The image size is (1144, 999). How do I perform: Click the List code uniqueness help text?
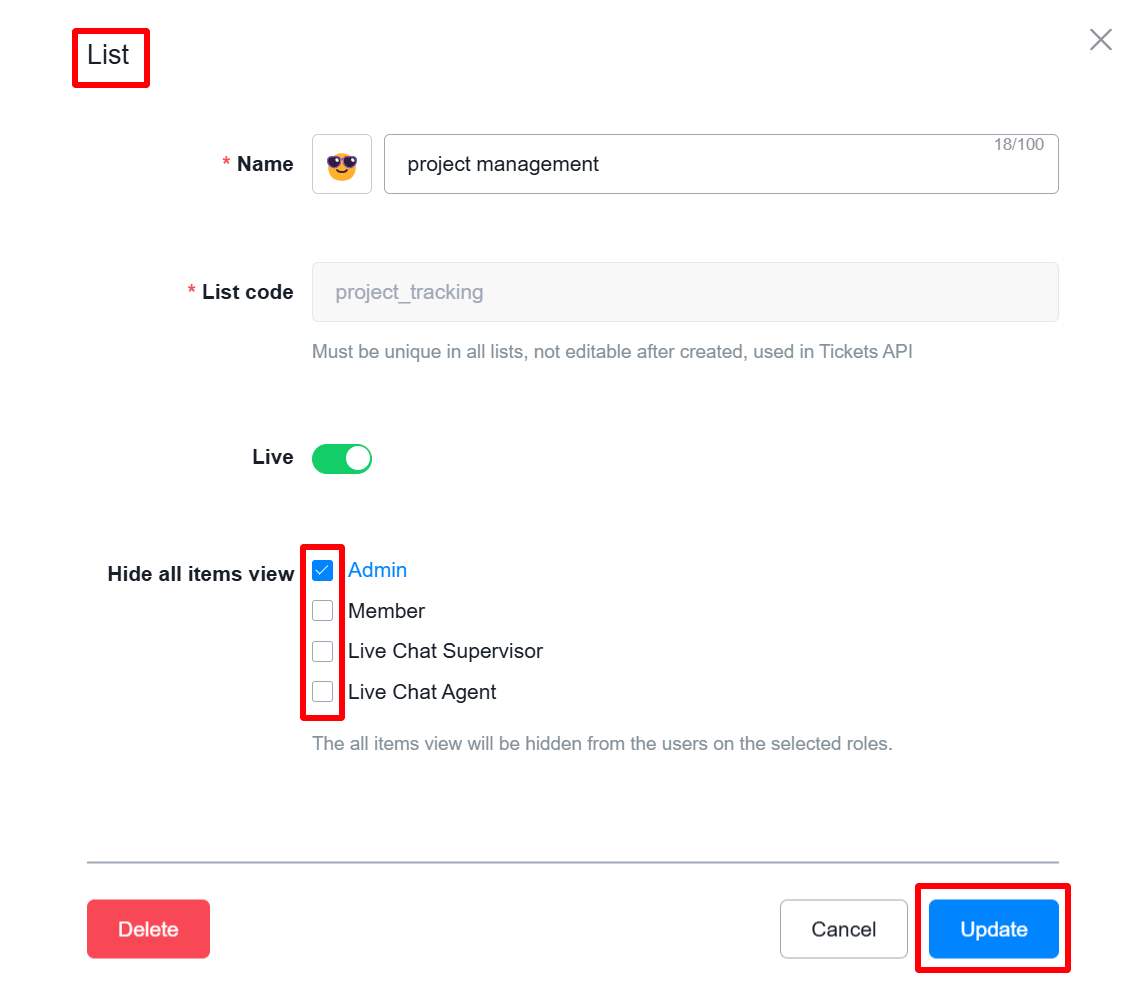pos(612,352)
